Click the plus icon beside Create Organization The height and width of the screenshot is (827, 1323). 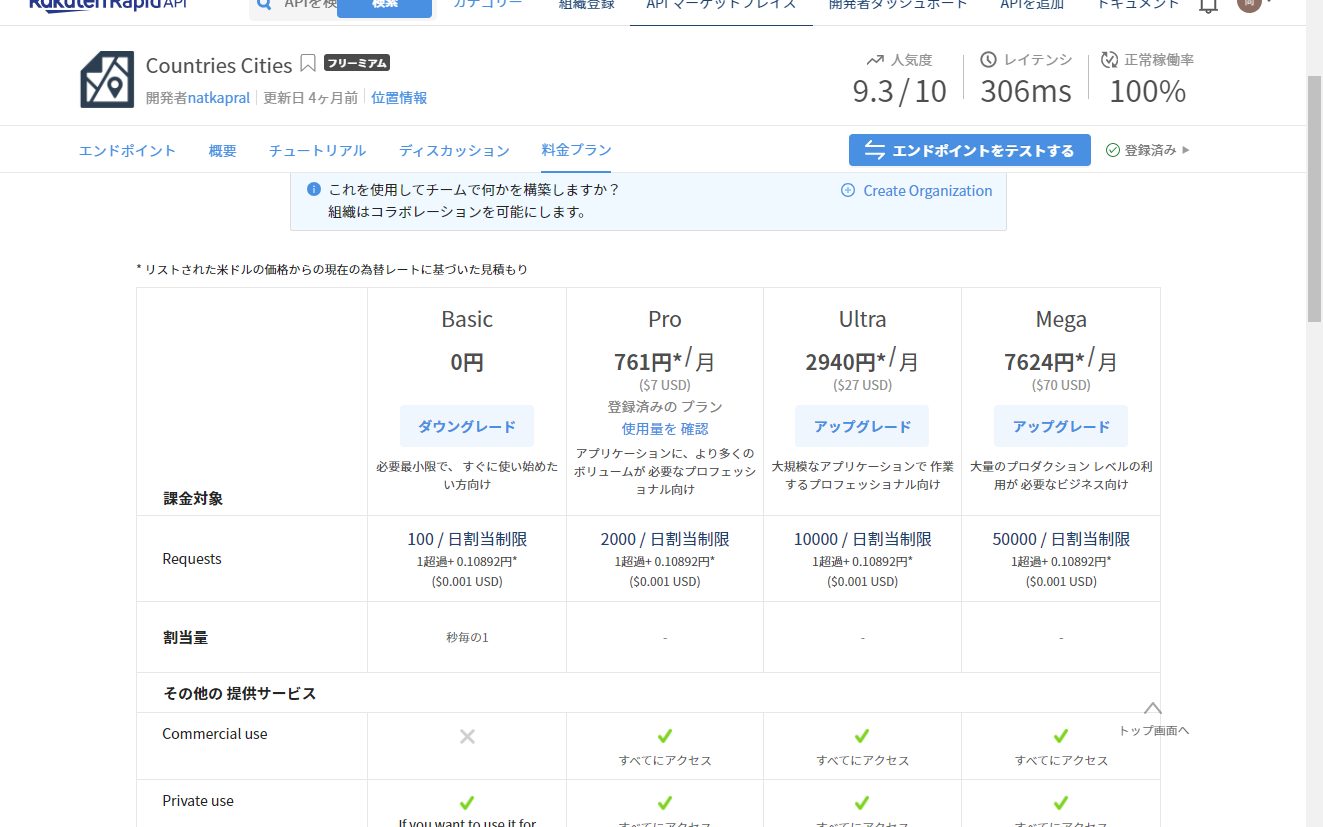(848, 190)
